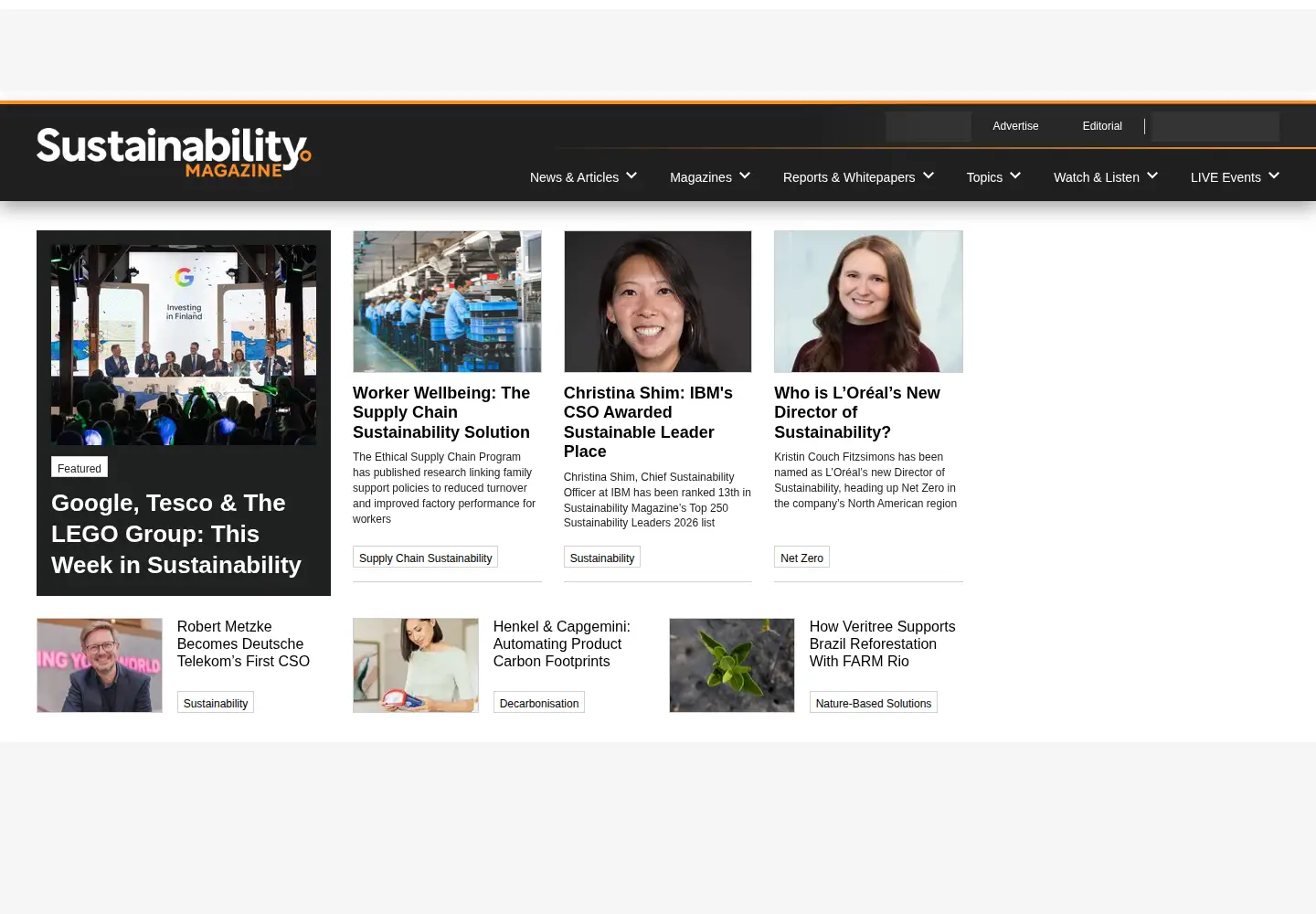The width and height of the screenshot is (1316, 914).
Task: Open the Magazines menu item
Action: click(x=701, y=177)
